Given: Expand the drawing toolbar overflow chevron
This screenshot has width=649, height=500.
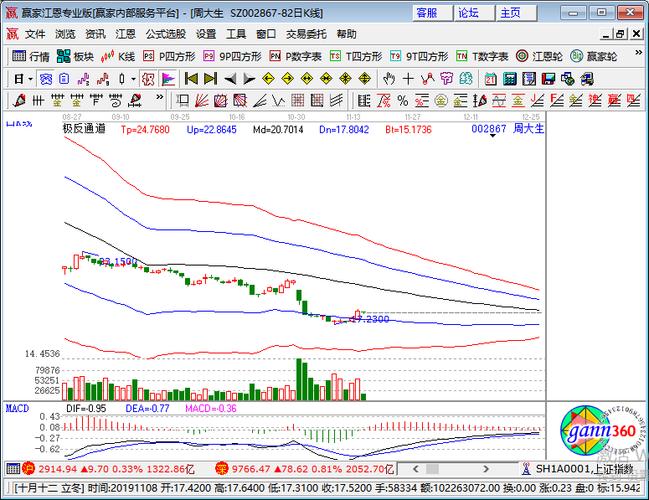Looking at the screenshot, I should 159,97.
